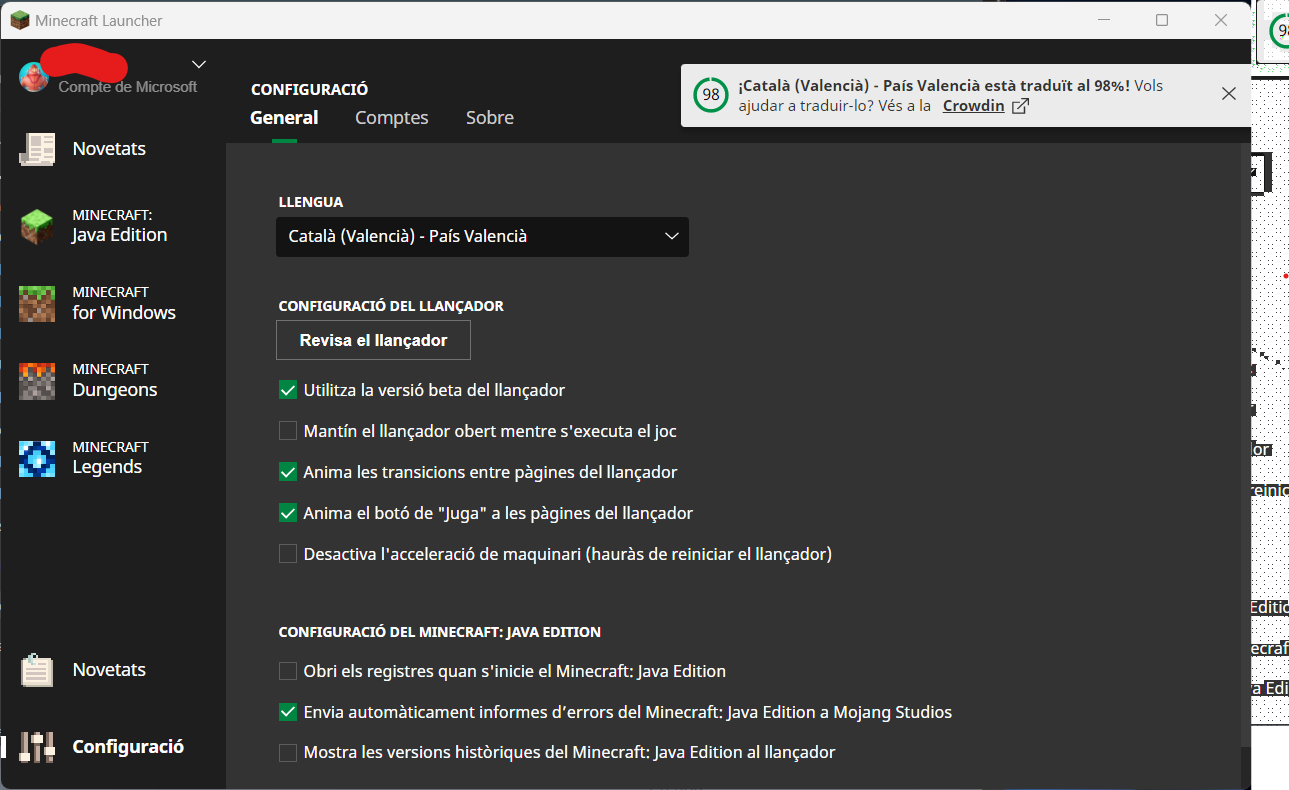Open Minecraft Legends in sidebar
Screen dimensions: 1289x790
[x=113, y=458]
